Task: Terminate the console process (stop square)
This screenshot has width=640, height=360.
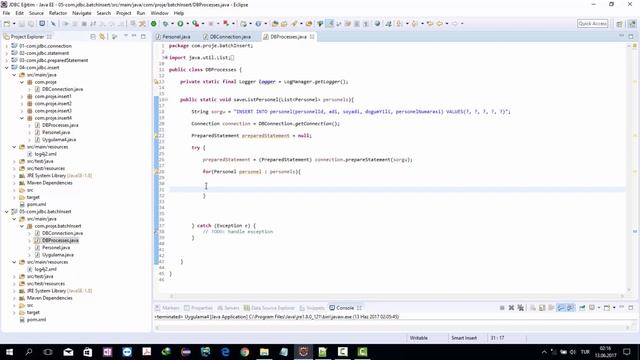Action: (x=502, y=308)
